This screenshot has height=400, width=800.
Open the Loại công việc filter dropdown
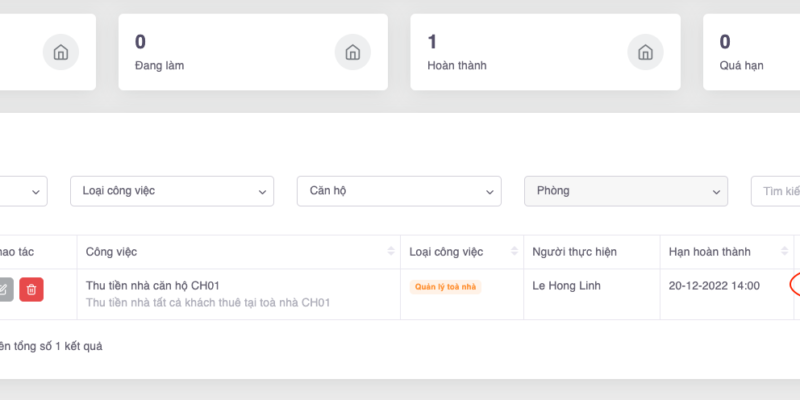[171, 190]
